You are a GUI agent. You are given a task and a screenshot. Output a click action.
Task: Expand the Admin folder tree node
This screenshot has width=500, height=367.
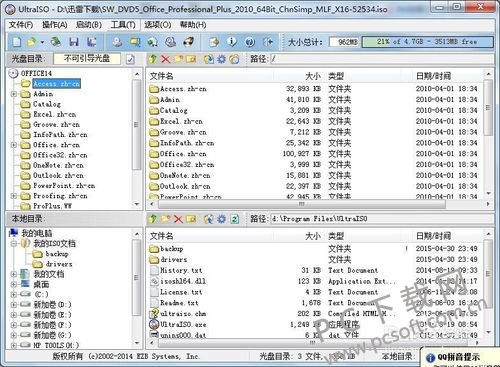[x=14, y=94]
